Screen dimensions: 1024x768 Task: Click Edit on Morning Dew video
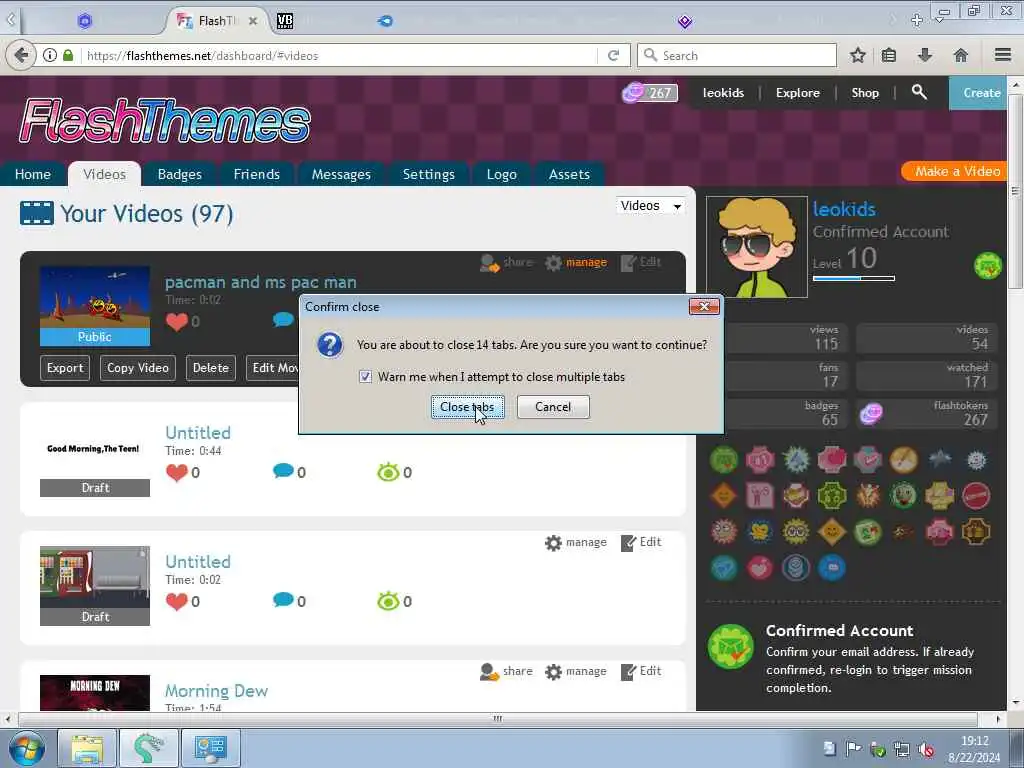(x=641, y=671)
